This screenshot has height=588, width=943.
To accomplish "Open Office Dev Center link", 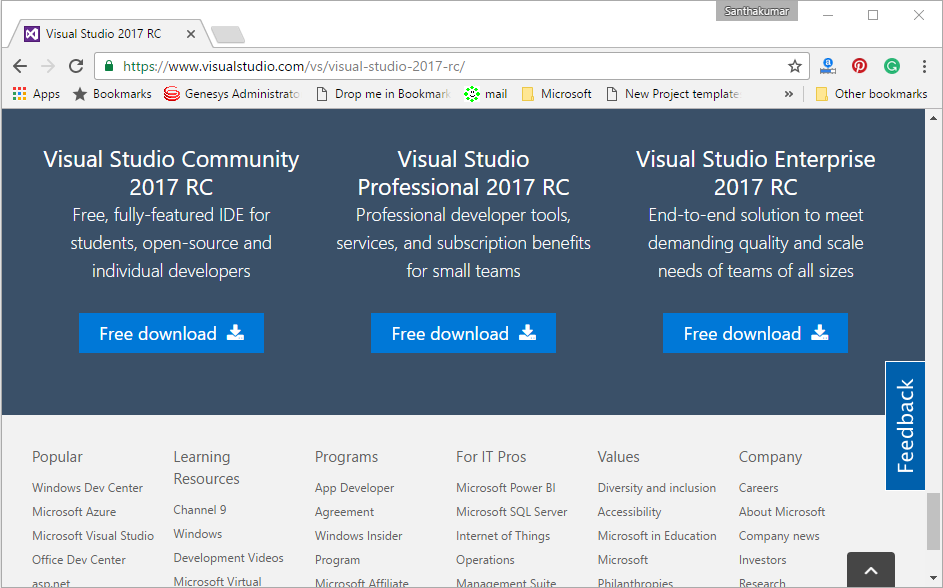I will coord(79,560).
